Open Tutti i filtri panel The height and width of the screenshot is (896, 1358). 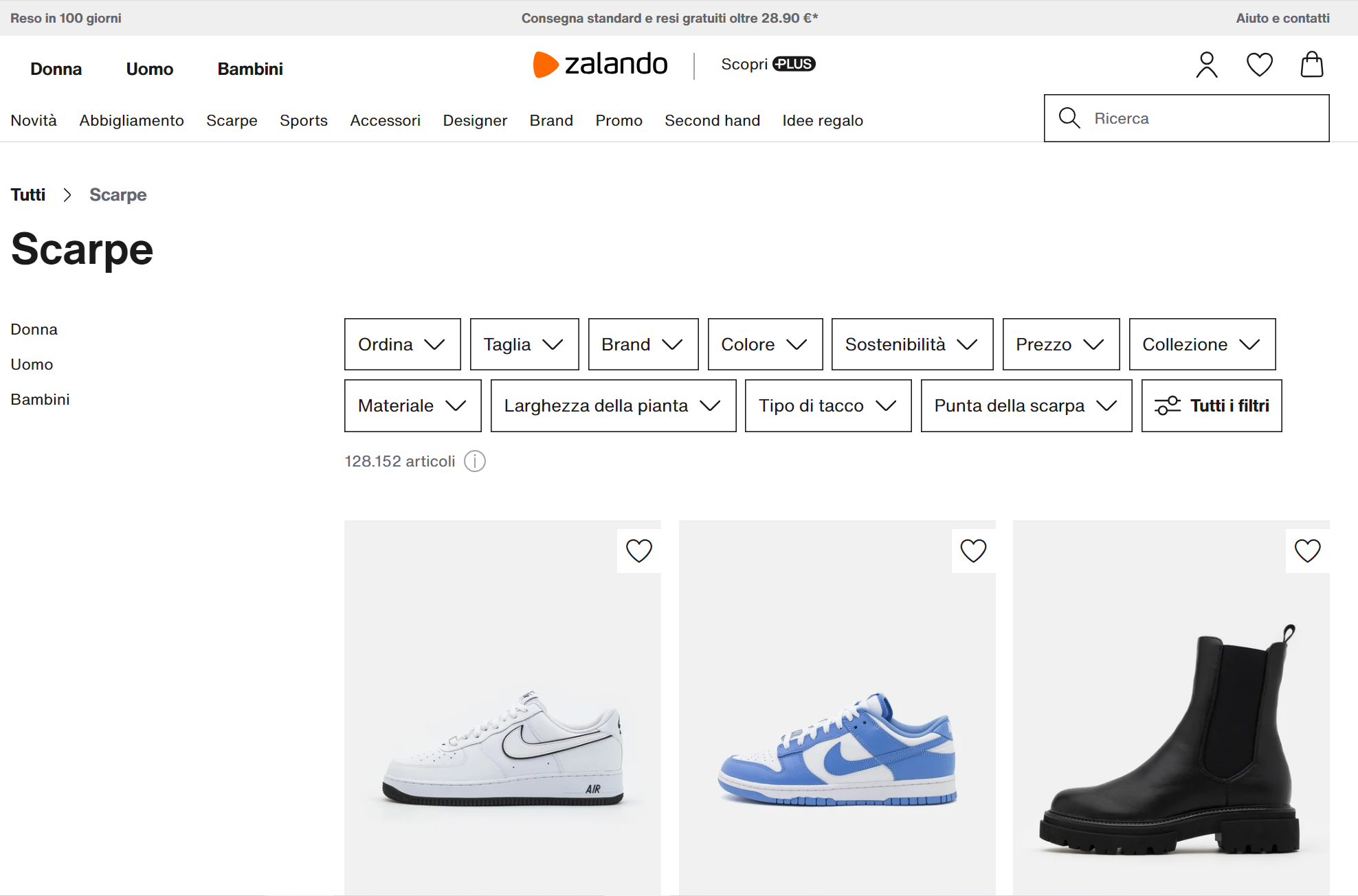(1212, 405)
